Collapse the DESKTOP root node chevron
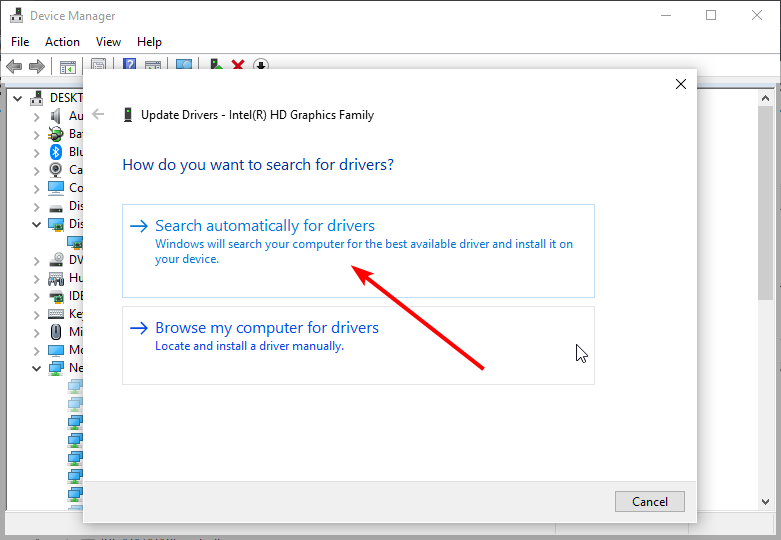 tap(17, 98)
